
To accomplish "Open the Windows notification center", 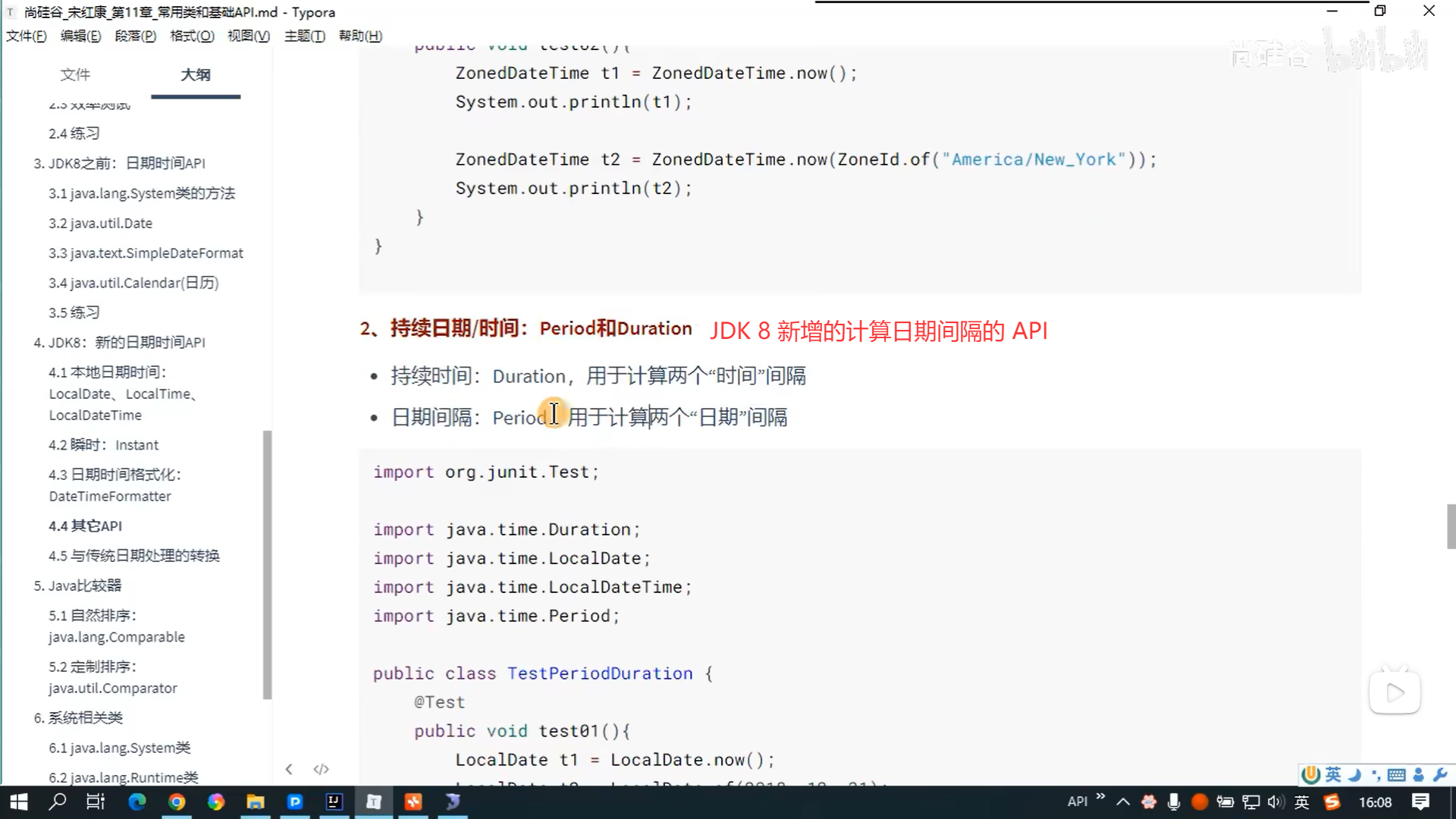I will click(x=1420, y=802).
